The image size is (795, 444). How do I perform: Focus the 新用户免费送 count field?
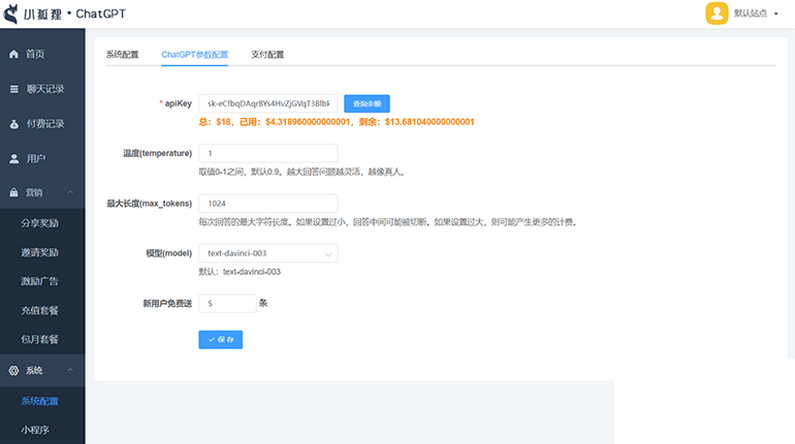227,303
